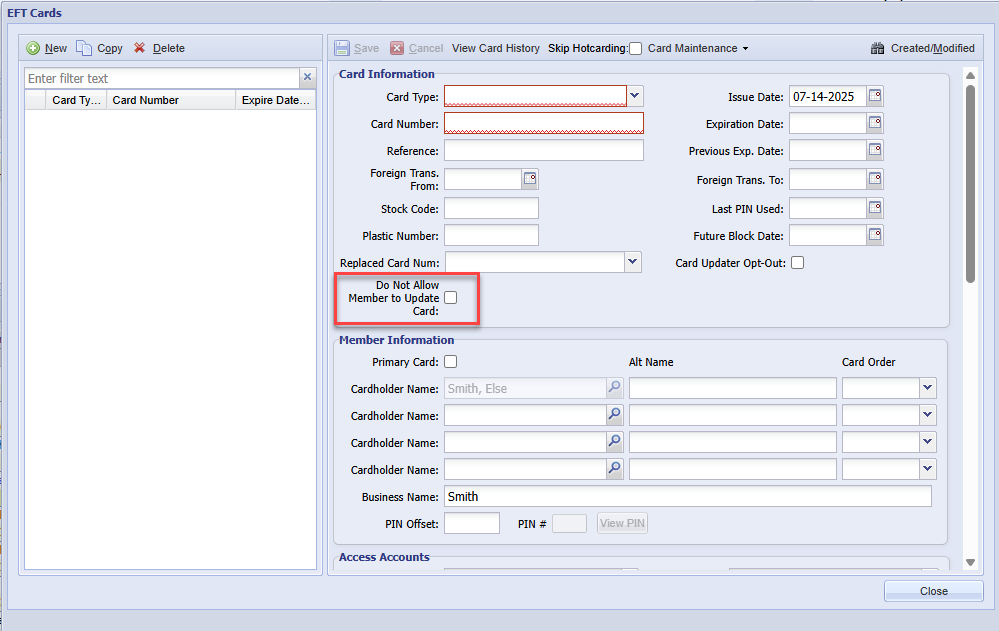Click the first Cardholder Name search icon
The width and height of the screenshot is (999, 631).
point(615,388)
